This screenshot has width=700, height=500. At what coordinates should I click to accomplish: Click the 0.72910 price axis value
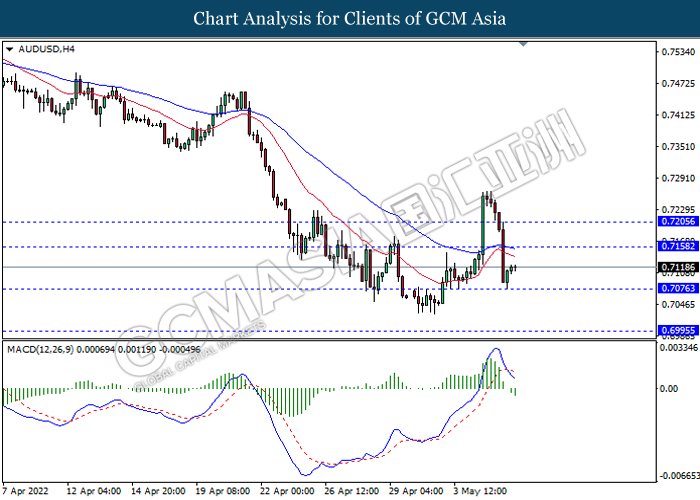click(678, 178)
